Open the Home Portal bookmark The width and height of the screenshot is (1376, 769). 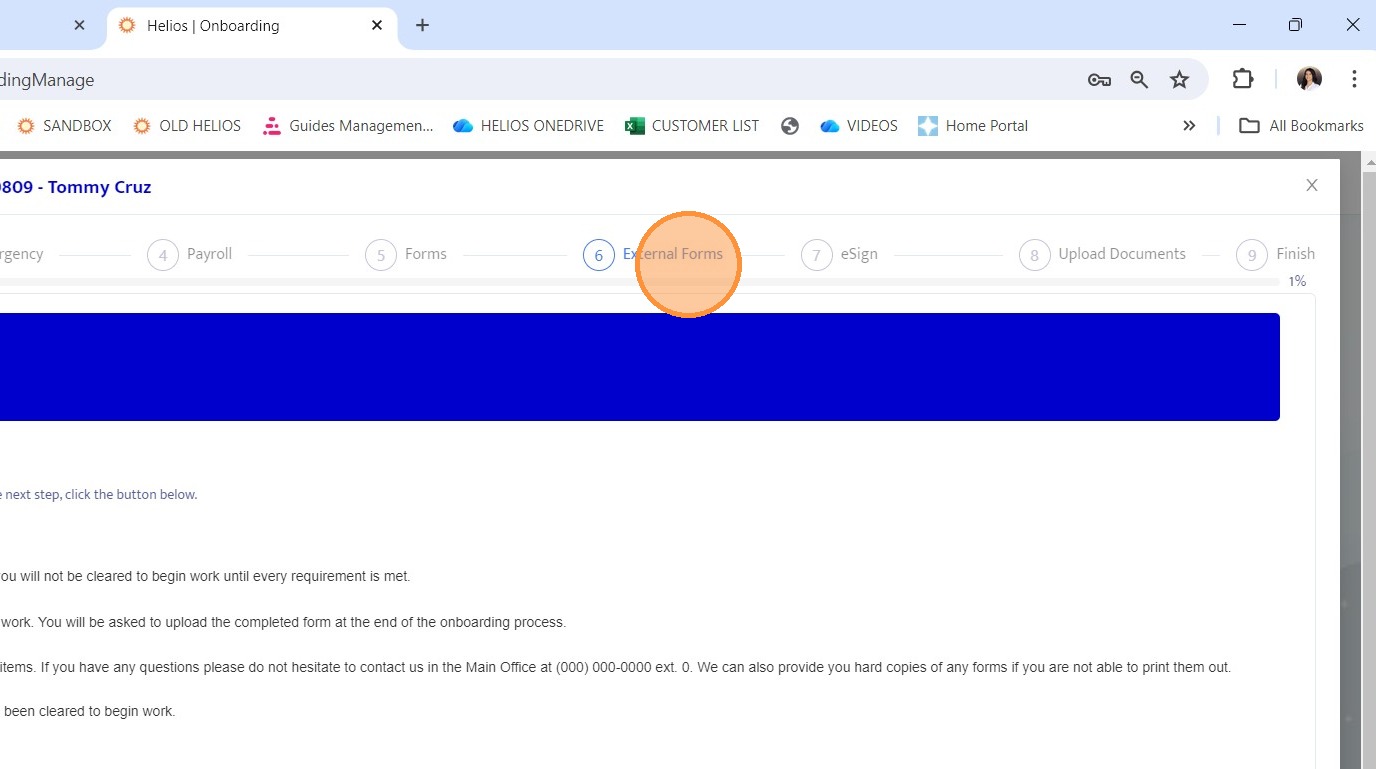tap(973, 126)
